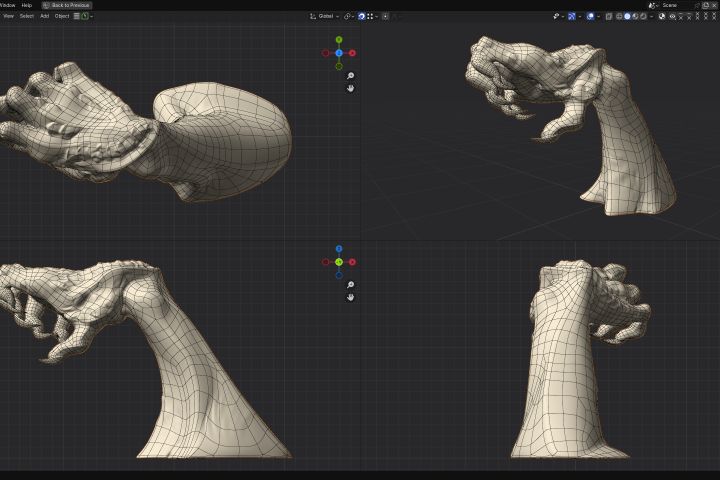Open the object visibility and selectability dropdown

point(558,16)
